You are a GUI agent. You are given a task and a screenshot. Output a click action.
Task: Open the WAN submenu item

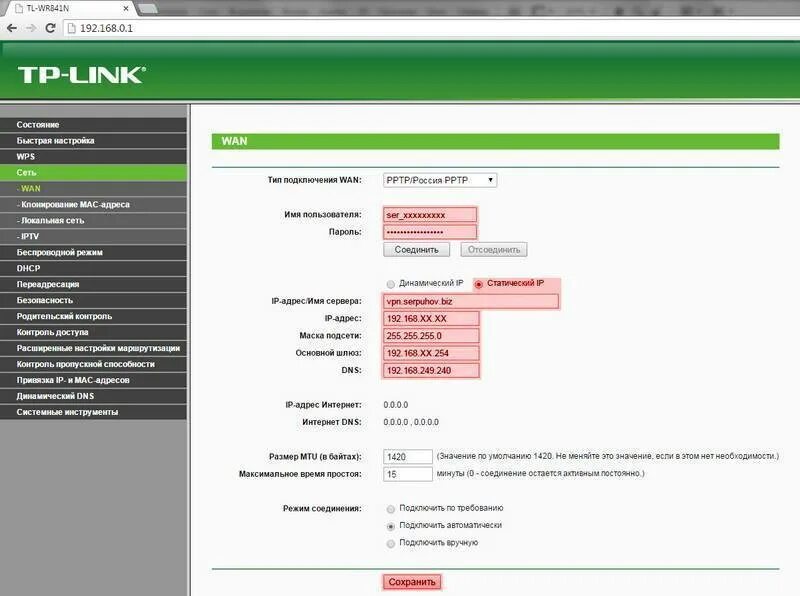point(93,188)
